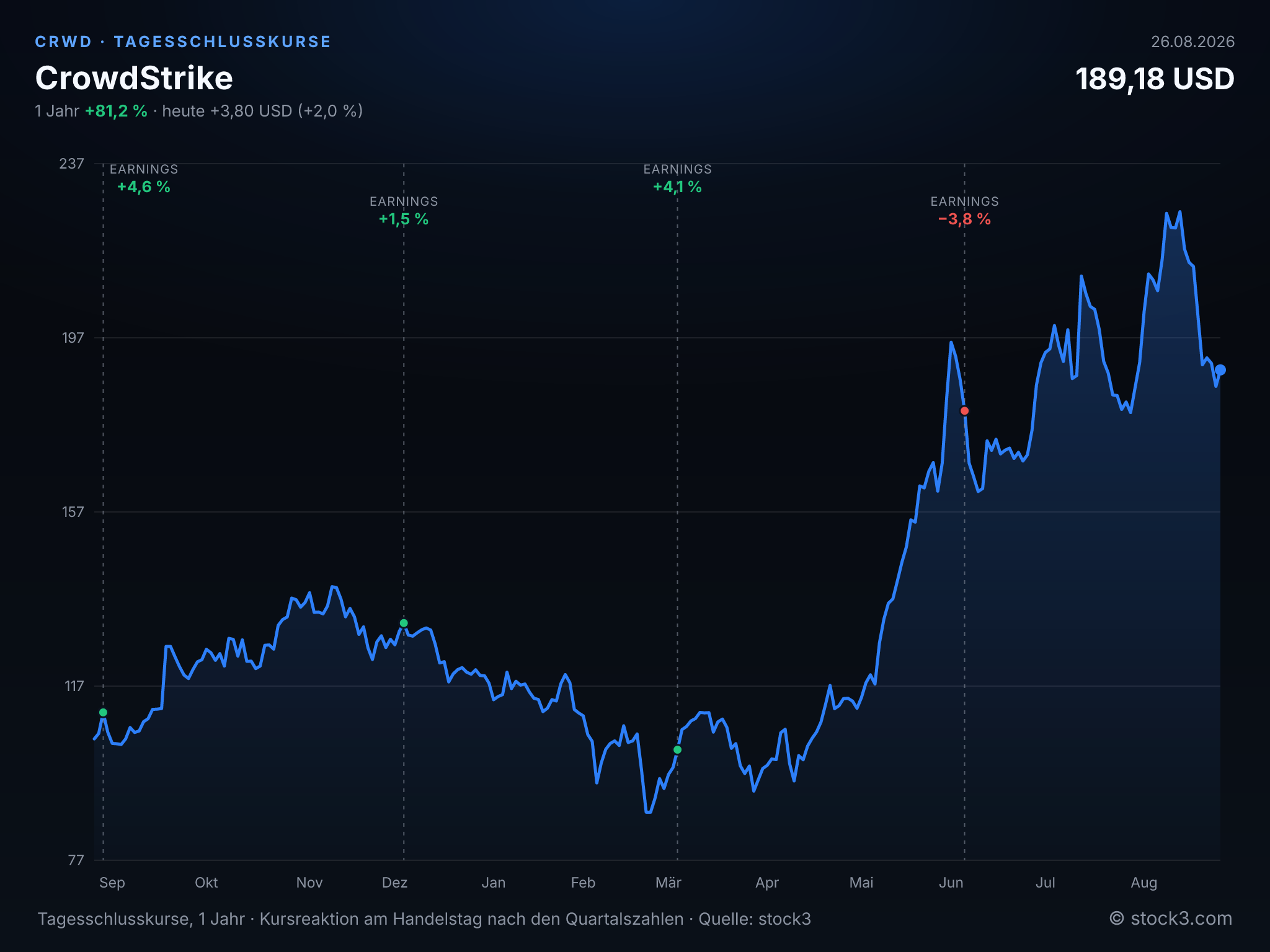Click the Sep month label
The image size is (1270, 952).
(112, 883)
